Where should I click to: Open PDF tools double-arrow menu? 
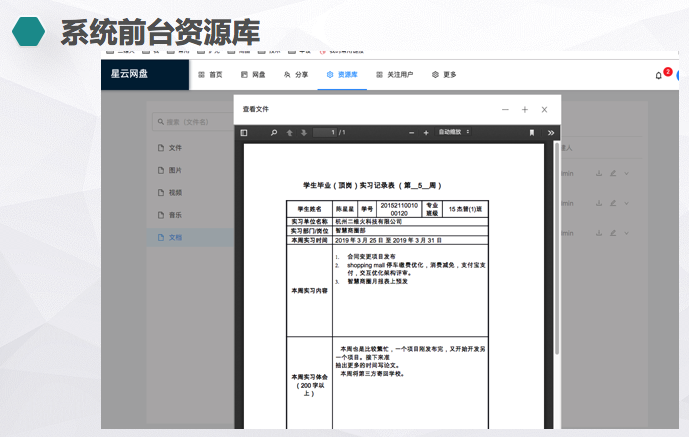pos(551,133)
